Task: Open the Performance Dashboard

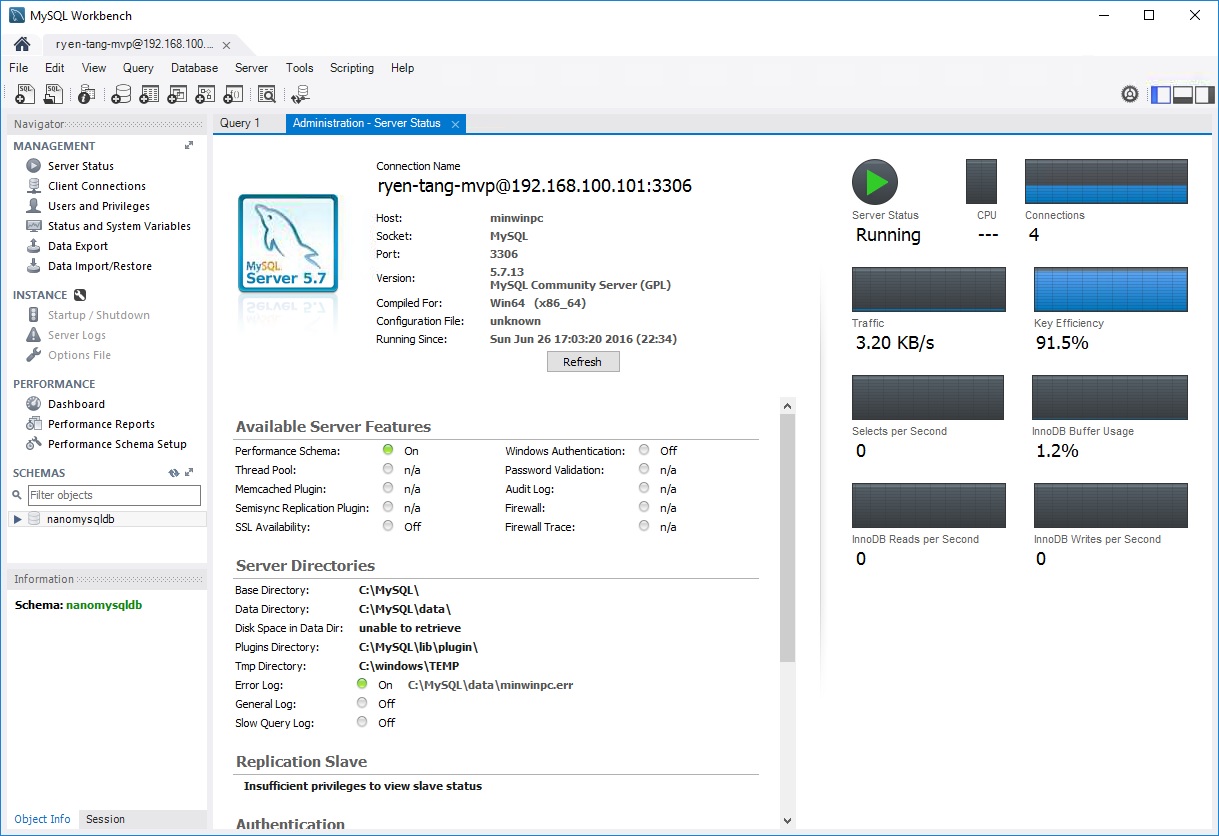Action: (x=76, y=404)
